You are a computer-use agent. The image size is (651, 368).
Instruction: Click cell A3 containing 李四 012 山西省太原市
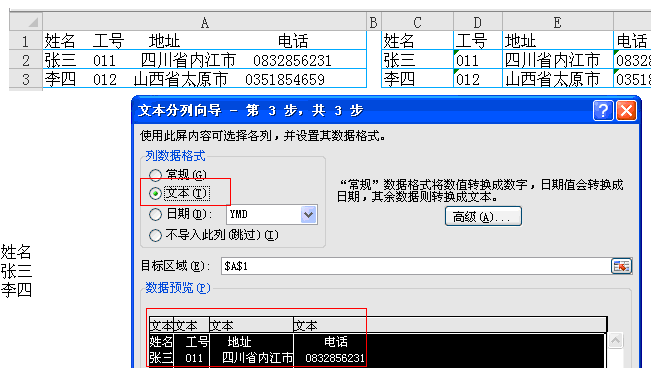click(205, 78)
